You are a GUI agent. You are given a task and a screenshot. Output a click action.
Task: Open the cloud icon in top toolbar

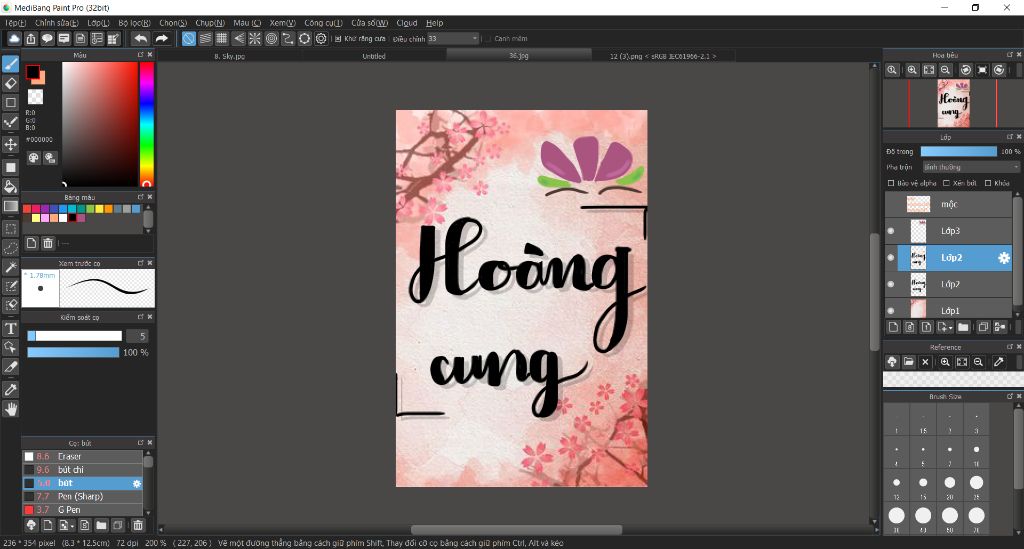pos(14,39)
